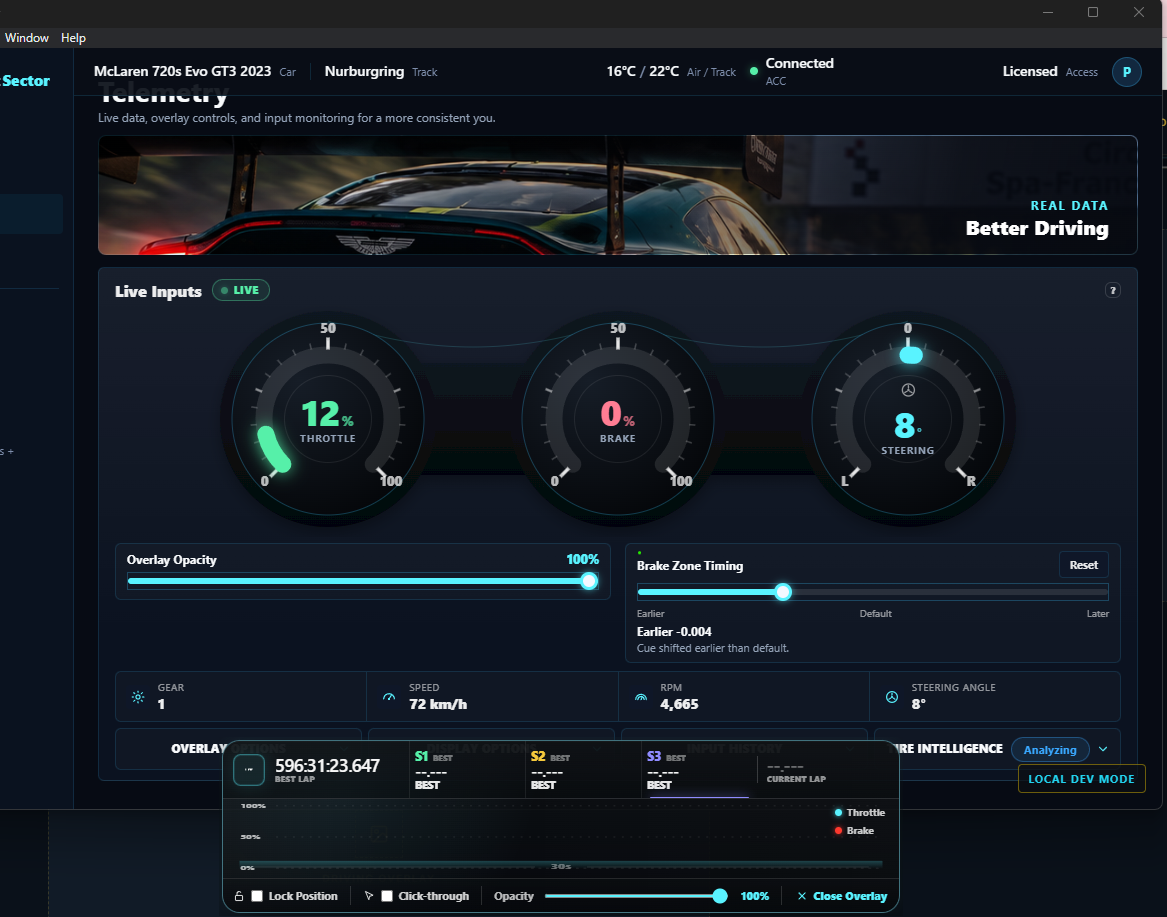
Task: Click the best lap time 596:31:23.647
Action: pyautogui.click(x=327, y=765)
